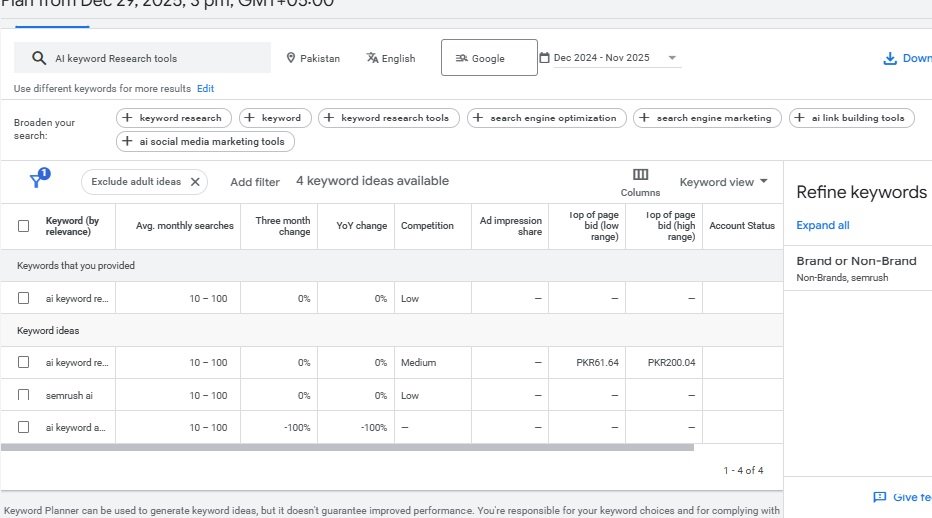This screenshot has width=932, height=518.
Task: Check the Medium competition keyword row checkbox
Action: click(x=23, y=362)
